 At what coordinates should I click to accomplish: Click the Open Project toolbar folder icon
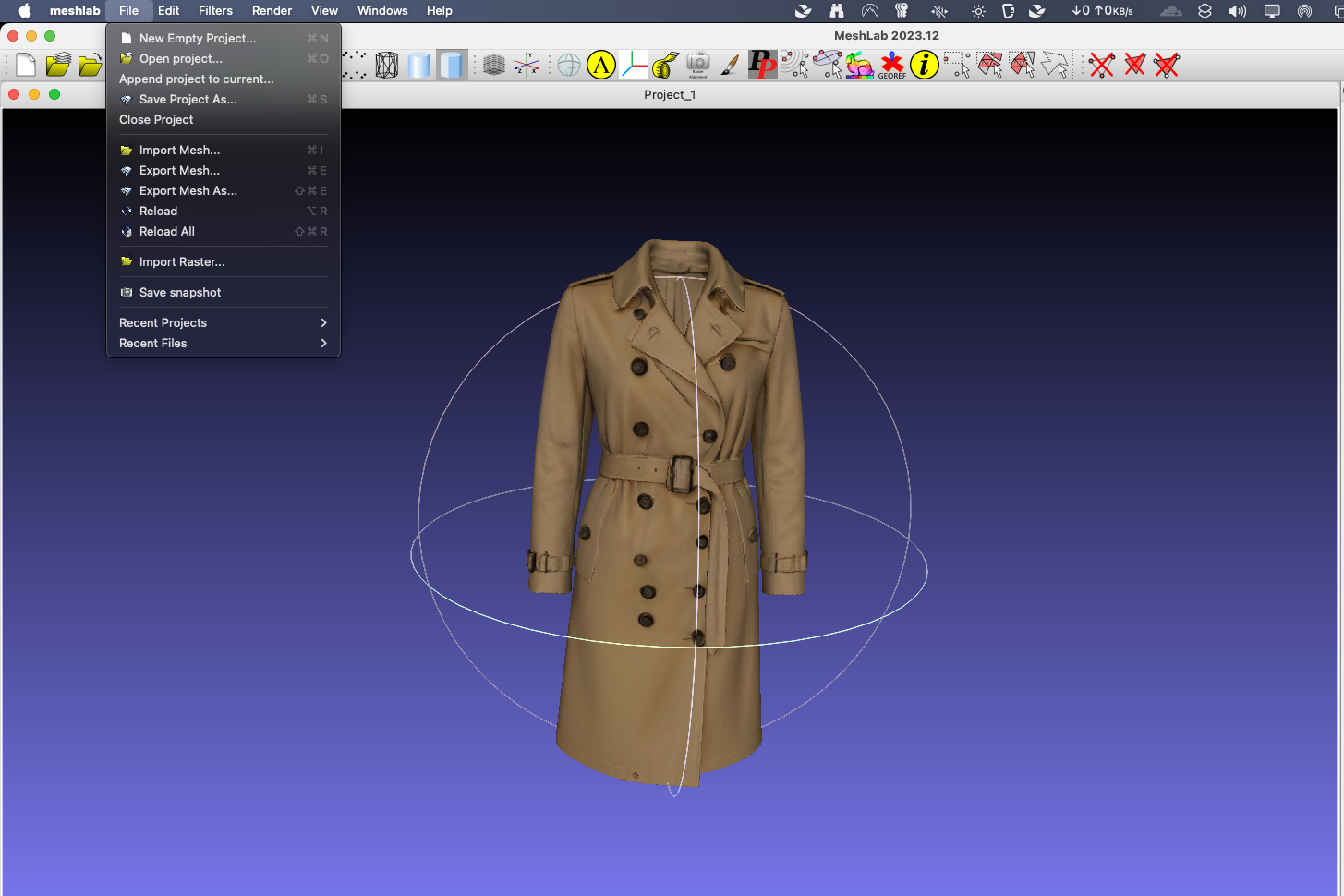[57, 65]
